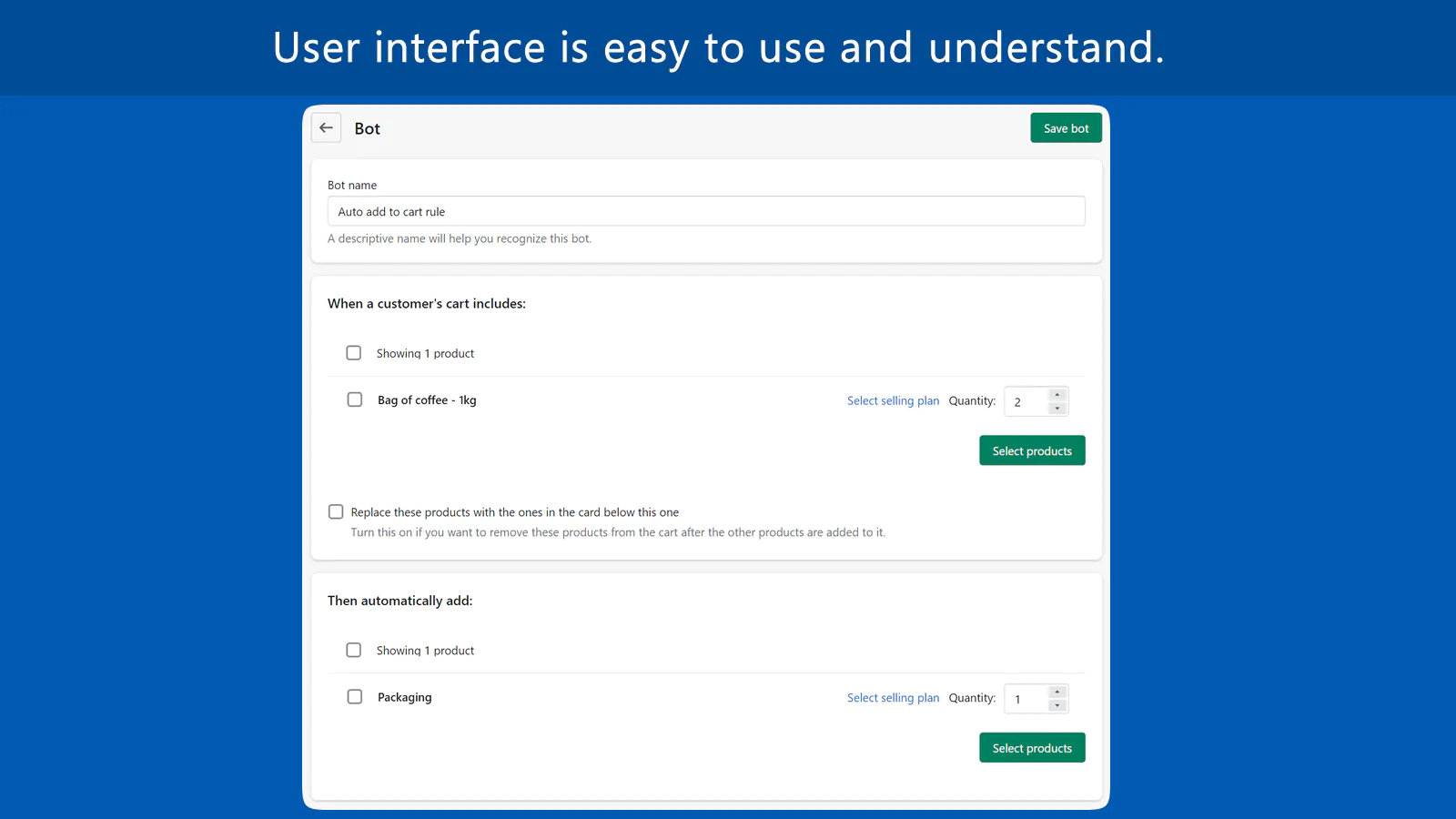Check the Bag of coffee - 1kg checkbox
The image size is (1456, 819).
[x=355, y=399]
